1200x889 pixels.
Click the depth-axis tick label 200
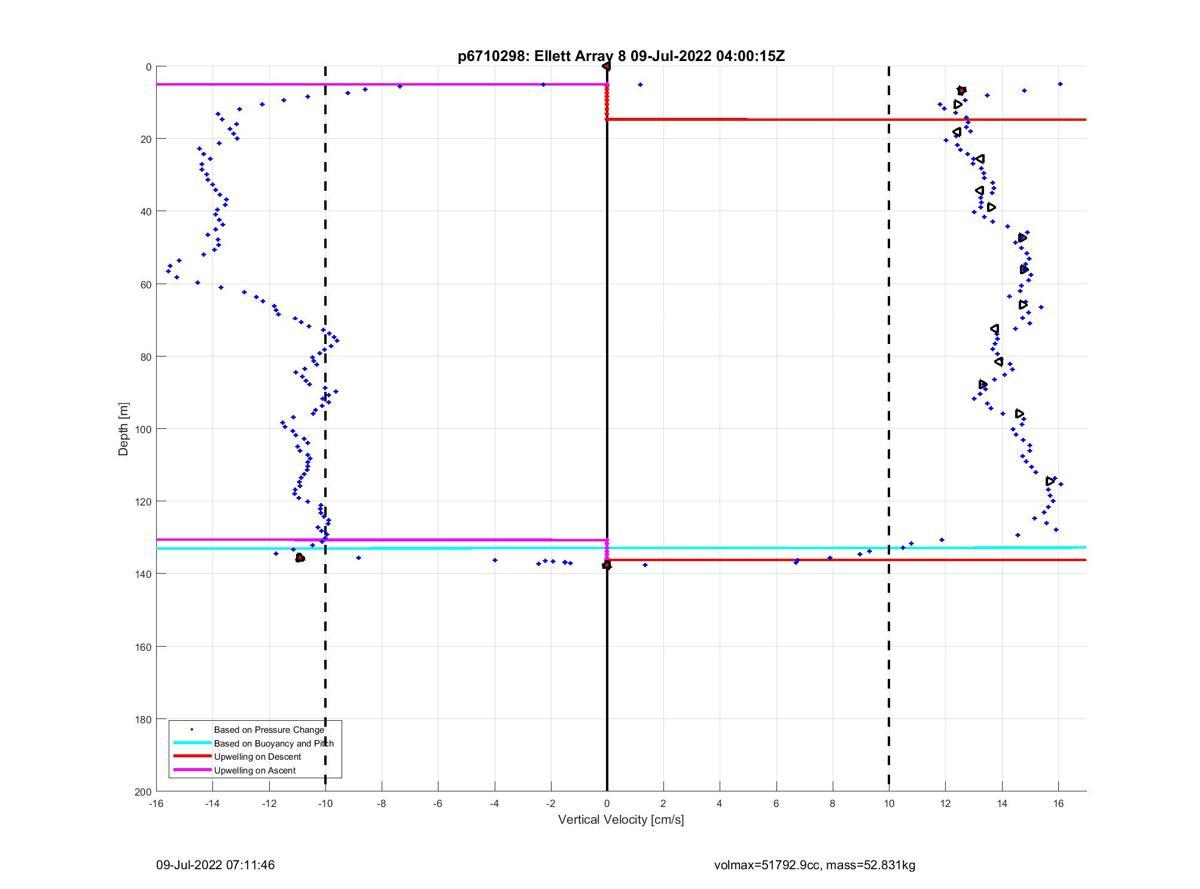click(142, 792)
